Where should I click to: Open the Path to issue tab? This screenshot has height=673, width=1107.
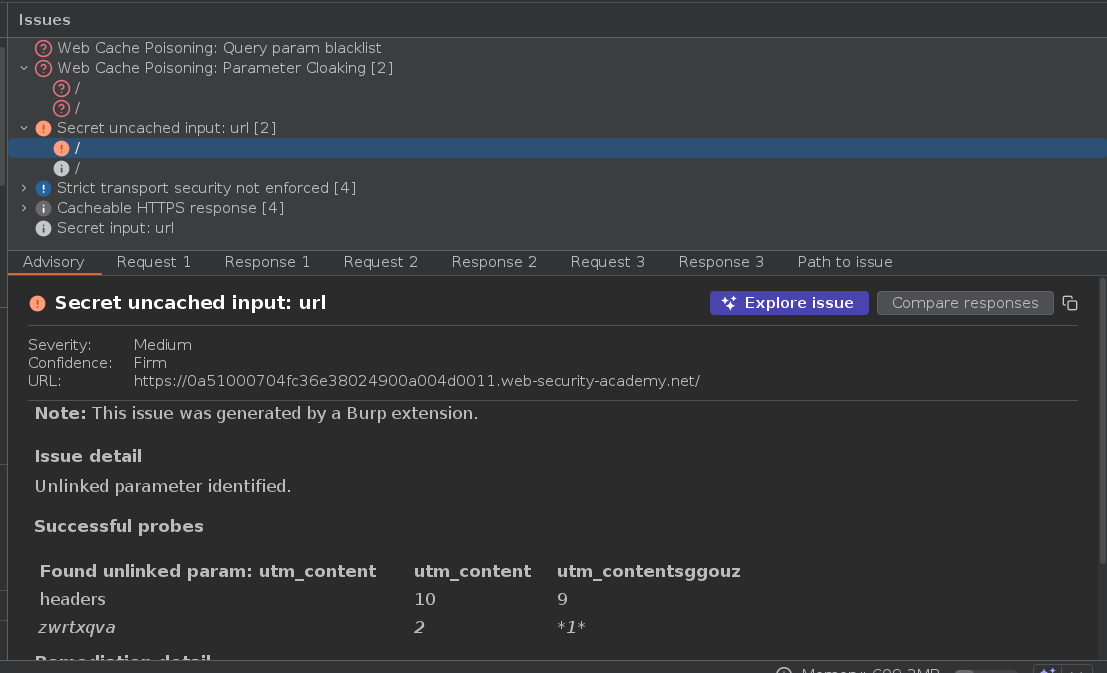[844, 262]
